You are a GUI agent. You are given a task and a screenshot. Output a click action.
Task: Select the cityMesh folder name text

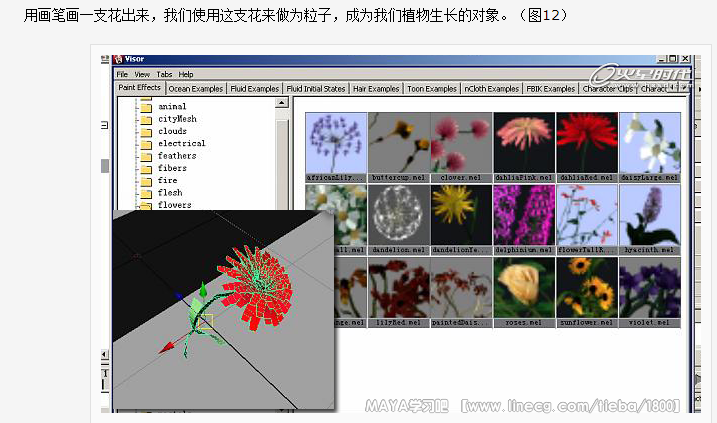[x=177, y=119]
